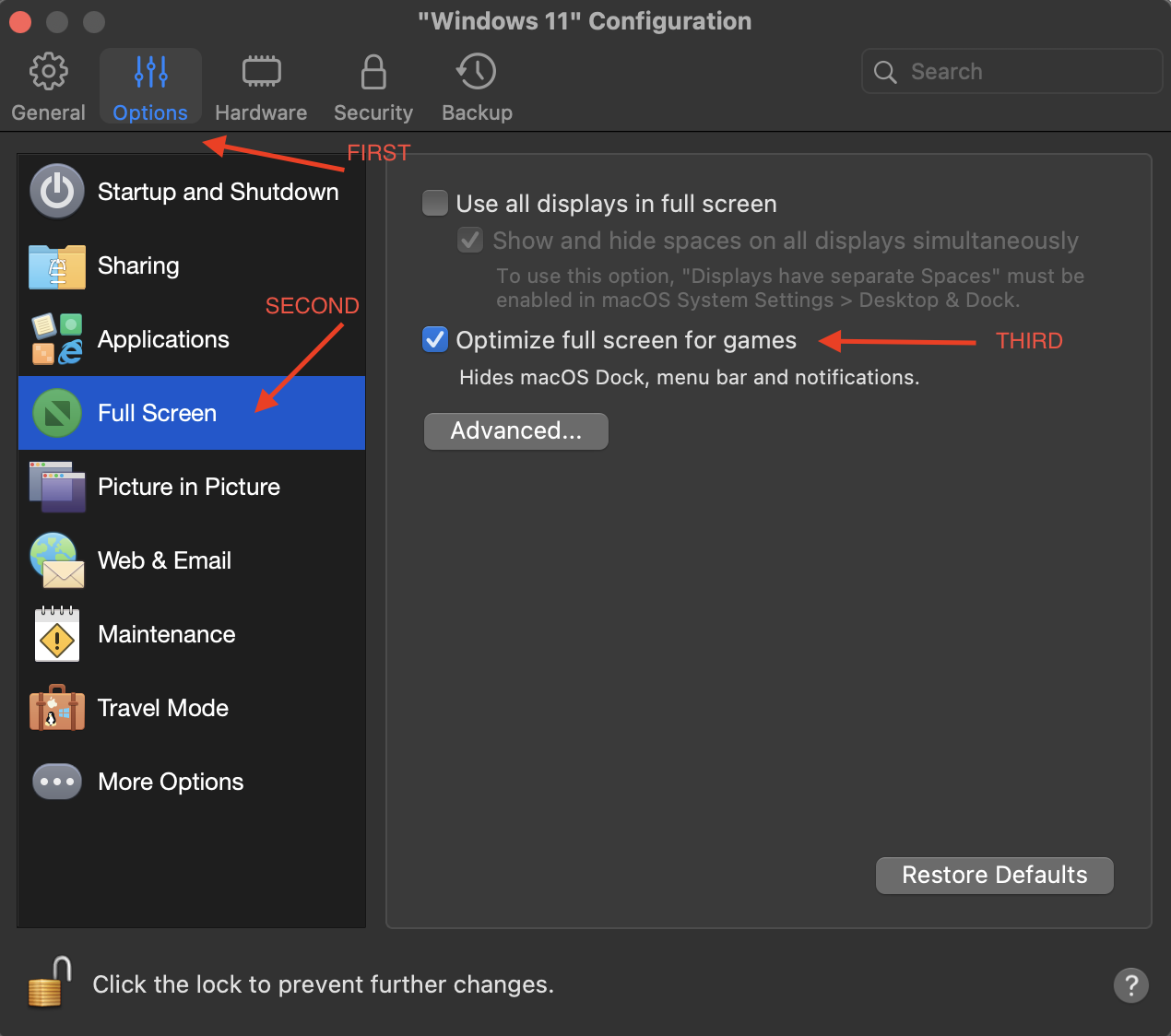The image size is (1171, 1036).
Task: Enable Use all displays in full screen
Action: tap(435, 203)
